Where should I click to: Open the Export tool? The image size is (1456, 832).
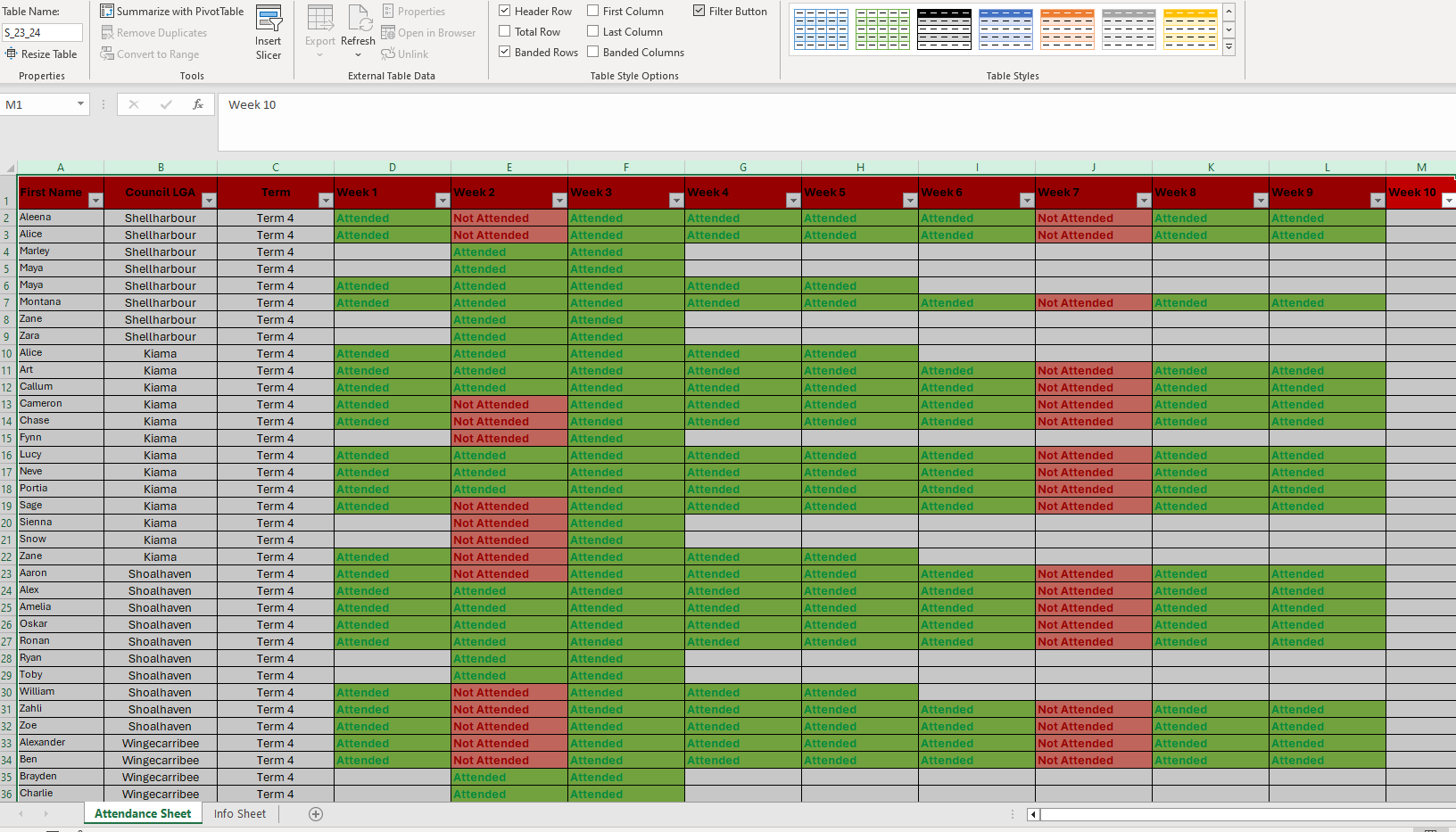tap(319, 31)
